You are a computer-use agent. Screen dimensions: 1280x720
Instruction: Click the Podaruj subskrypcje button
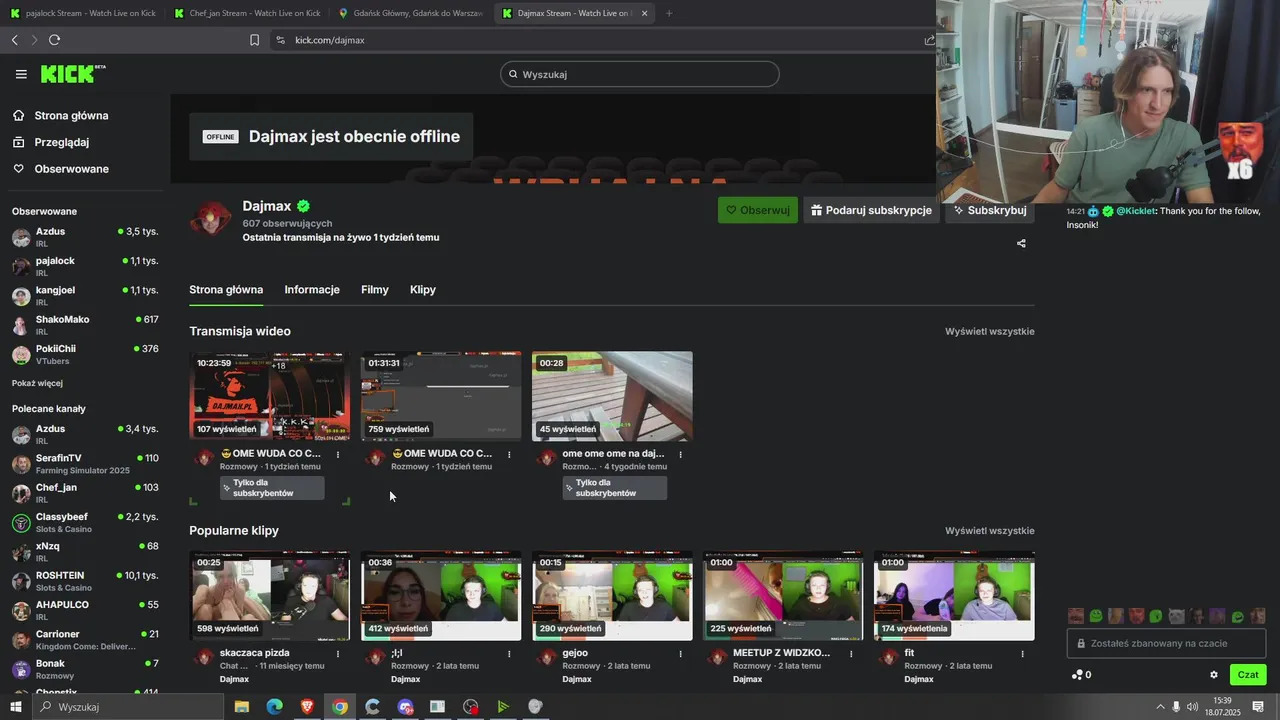pos(871,210)
